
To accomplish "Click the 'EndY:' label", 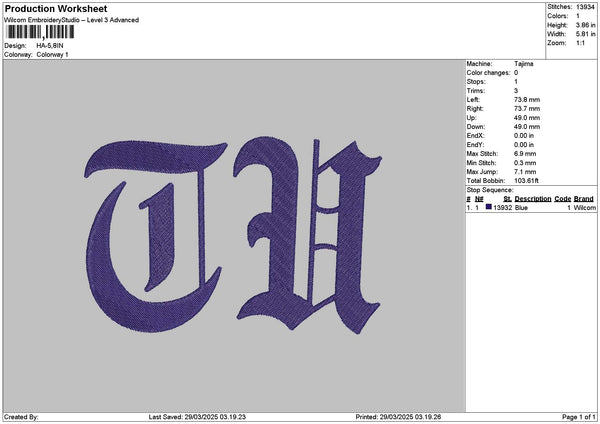I will (x=475, y=145).
